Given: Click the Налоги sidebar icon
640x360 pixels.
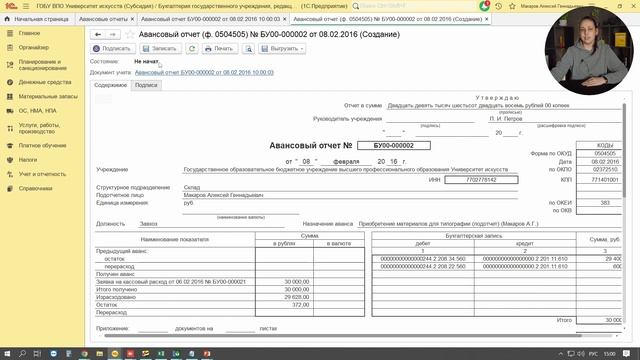Looking at the screenshot, I should pyautogui.click(x=10, y=160).
